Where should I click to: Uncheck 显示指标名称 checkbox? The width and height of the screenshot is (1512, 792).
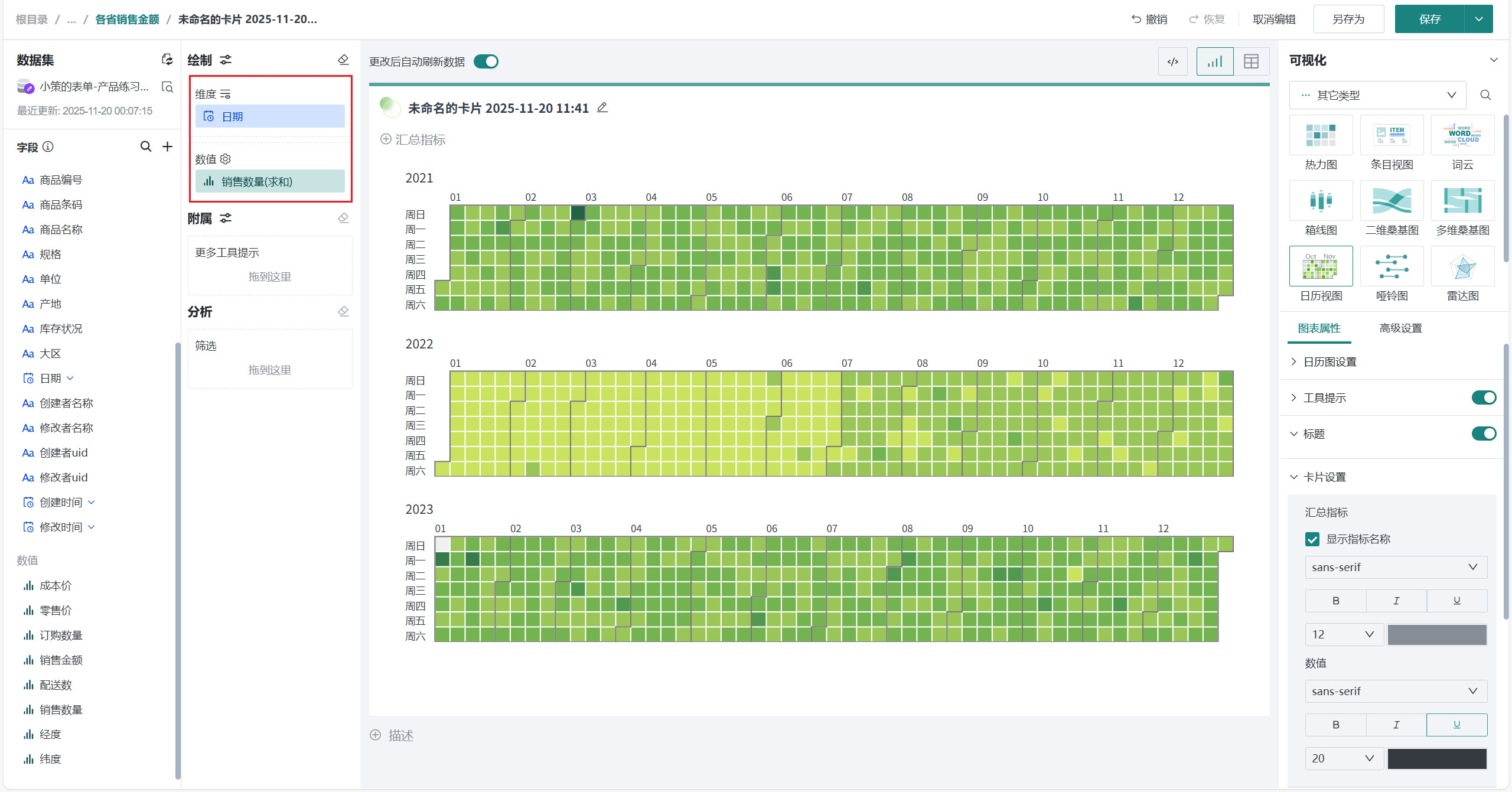click(1312, 539)
